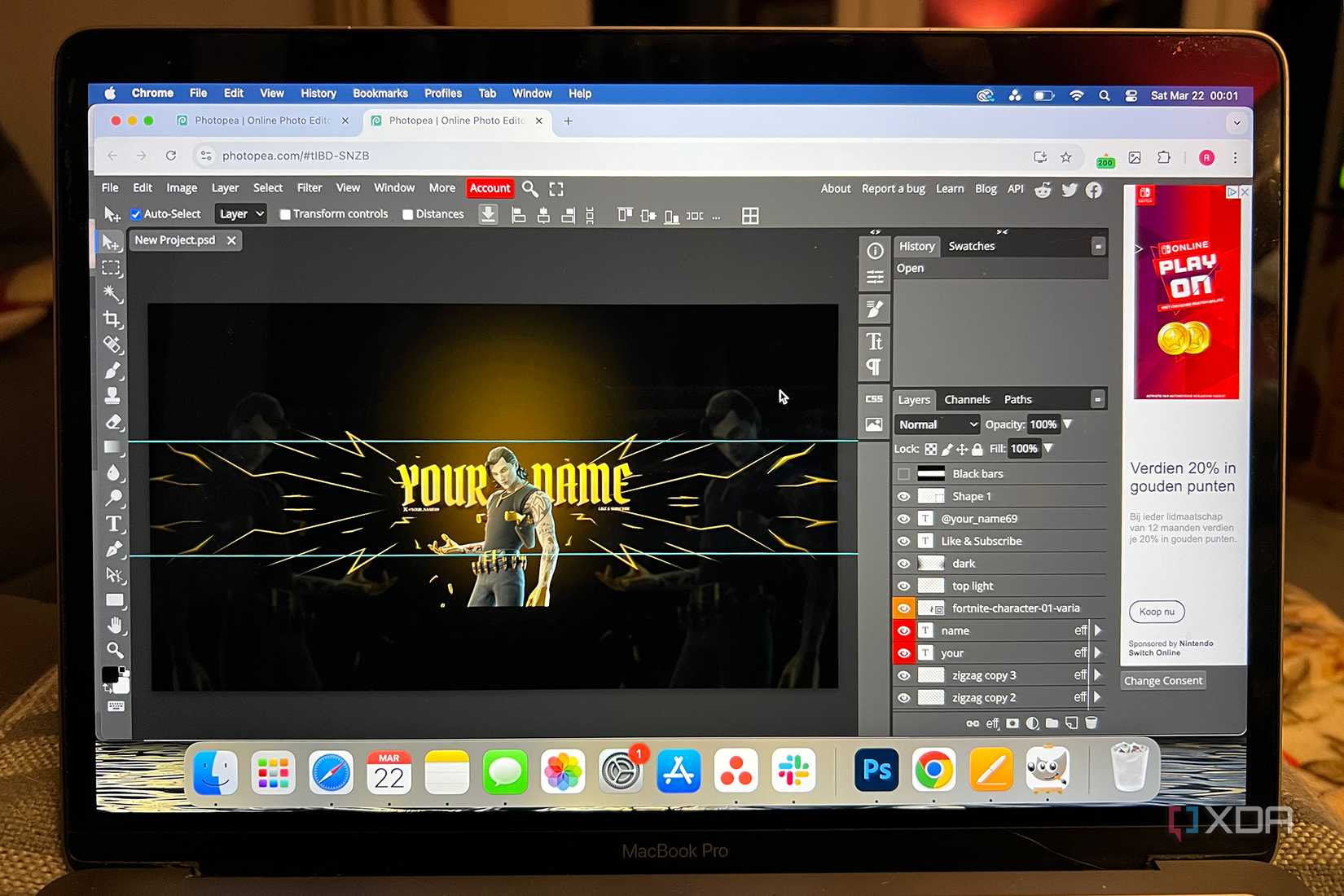Click the Change Consent button
The height and width of the screenshot is (896, 1344).
click(1163, 681)
